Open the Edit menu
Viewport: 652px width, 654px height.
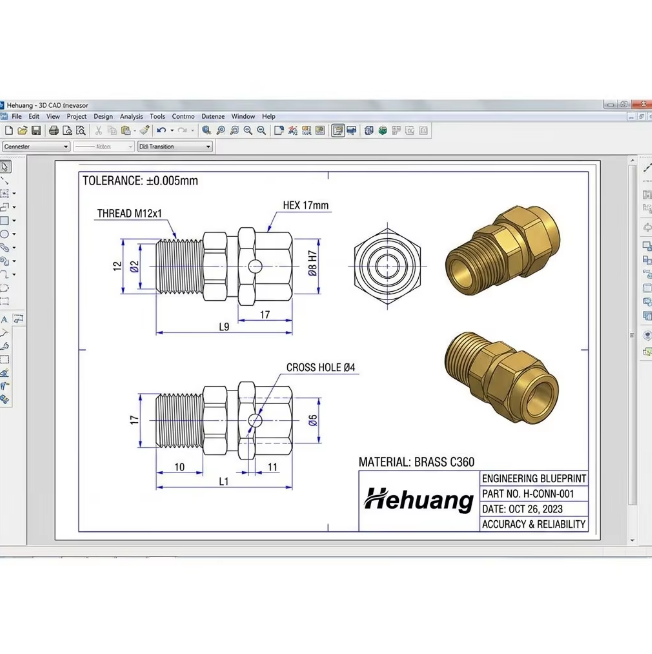coord(34,117)
